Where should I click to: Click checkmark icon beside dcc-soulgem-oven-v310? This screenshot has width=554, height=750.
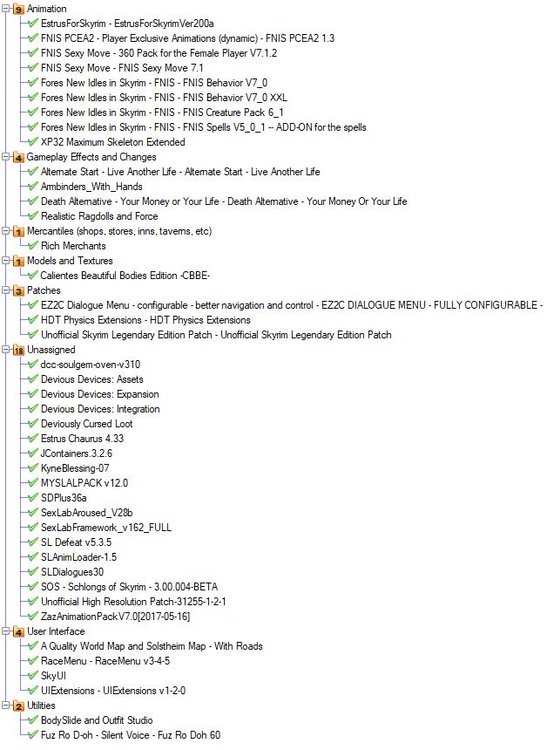pos(33,364)
